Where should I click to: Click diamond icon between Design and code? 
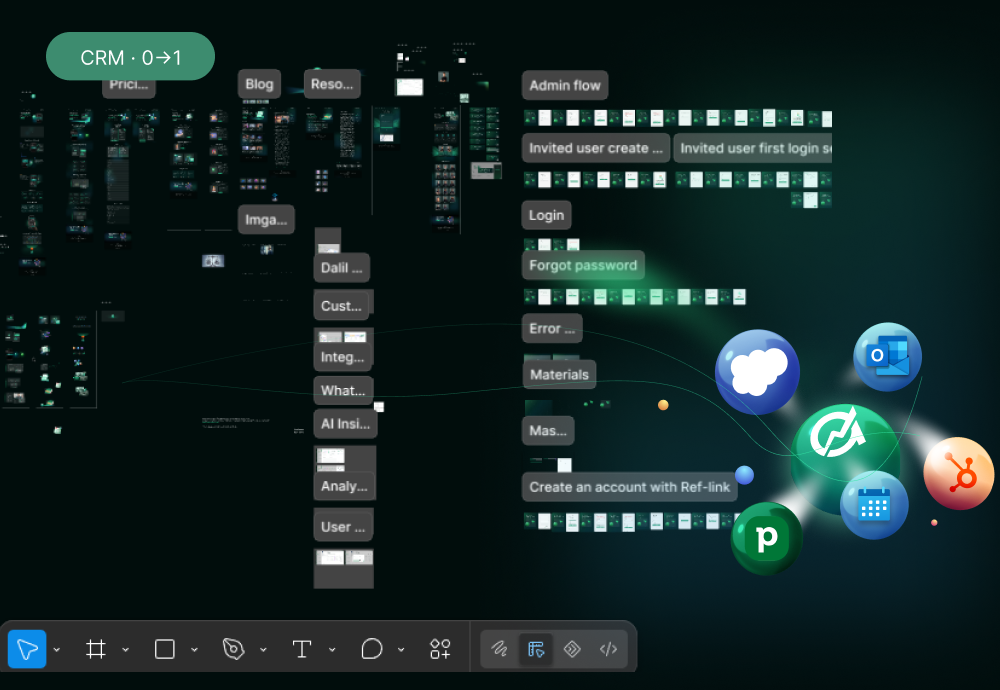pyautogui.click(x=572, y=649)
